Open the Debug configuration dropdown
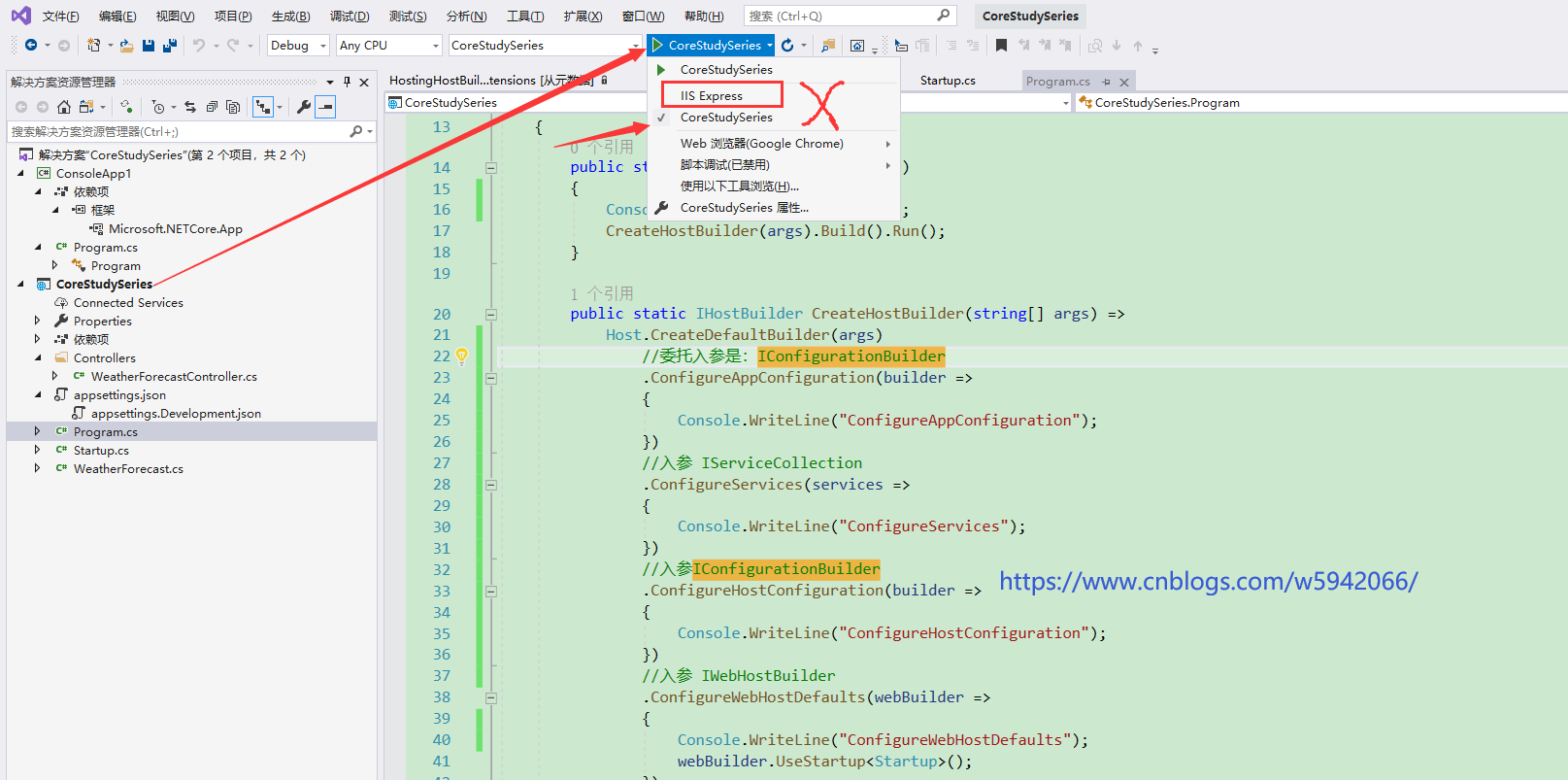The image size is (1568, 780). pyautogui.click(x=299, y=46)
